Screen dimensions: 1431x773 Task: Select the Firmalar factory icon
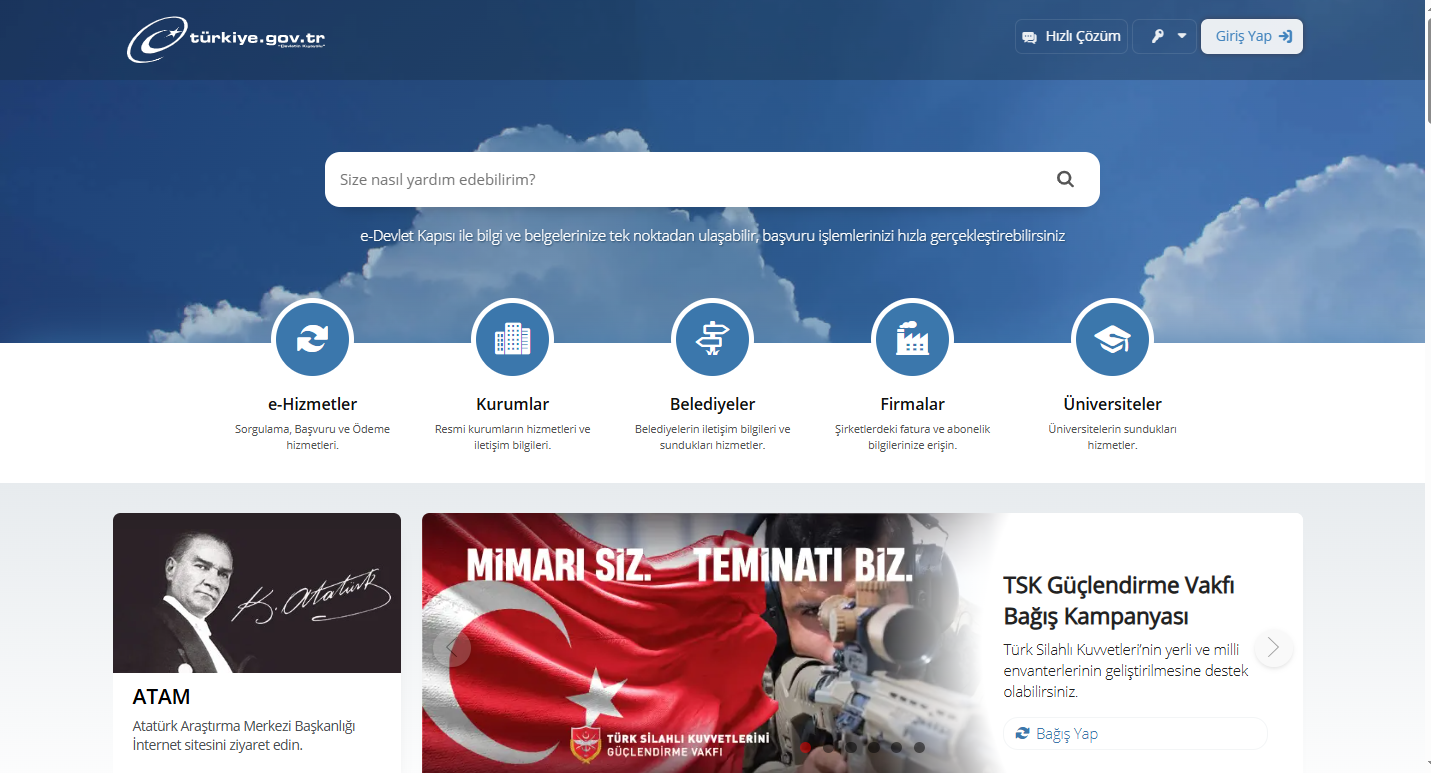(912, 338)
